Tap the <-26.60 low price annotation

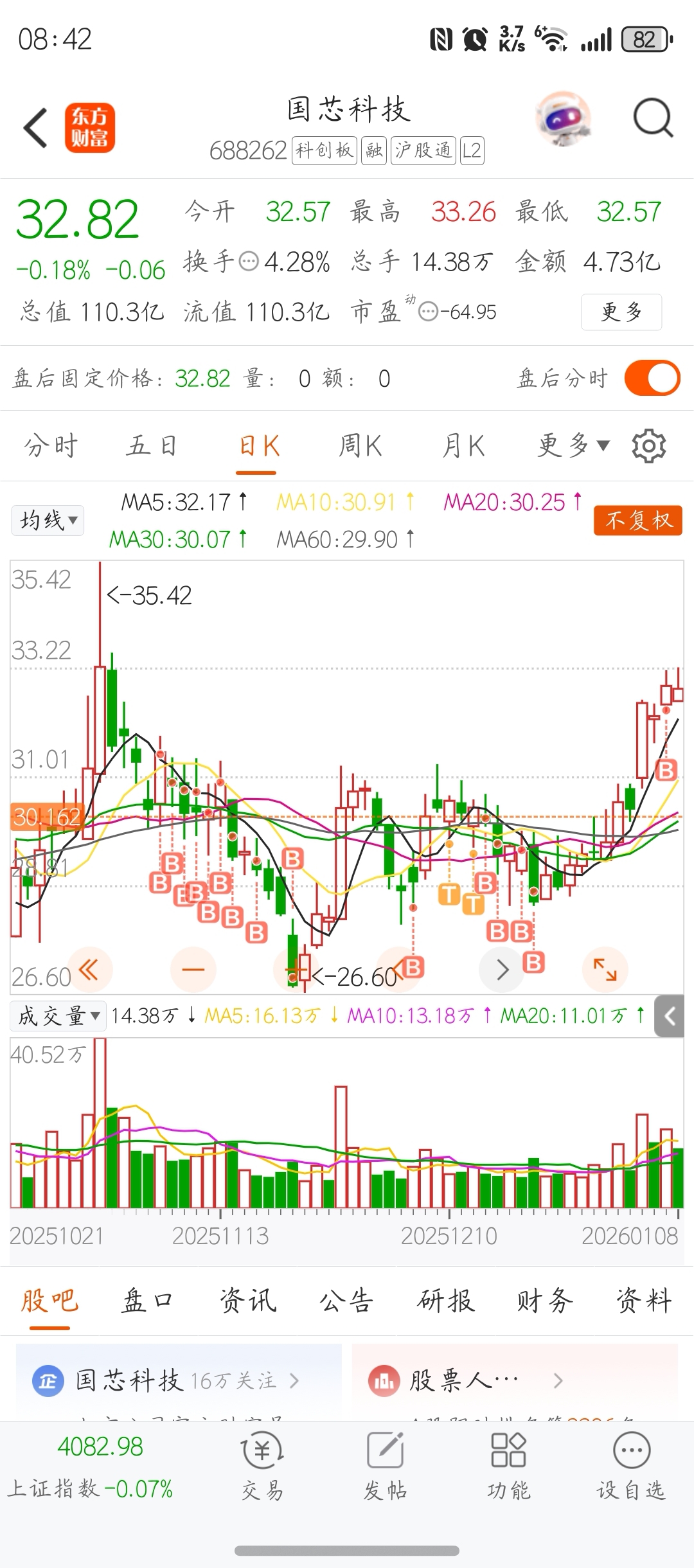pos(355,977)
